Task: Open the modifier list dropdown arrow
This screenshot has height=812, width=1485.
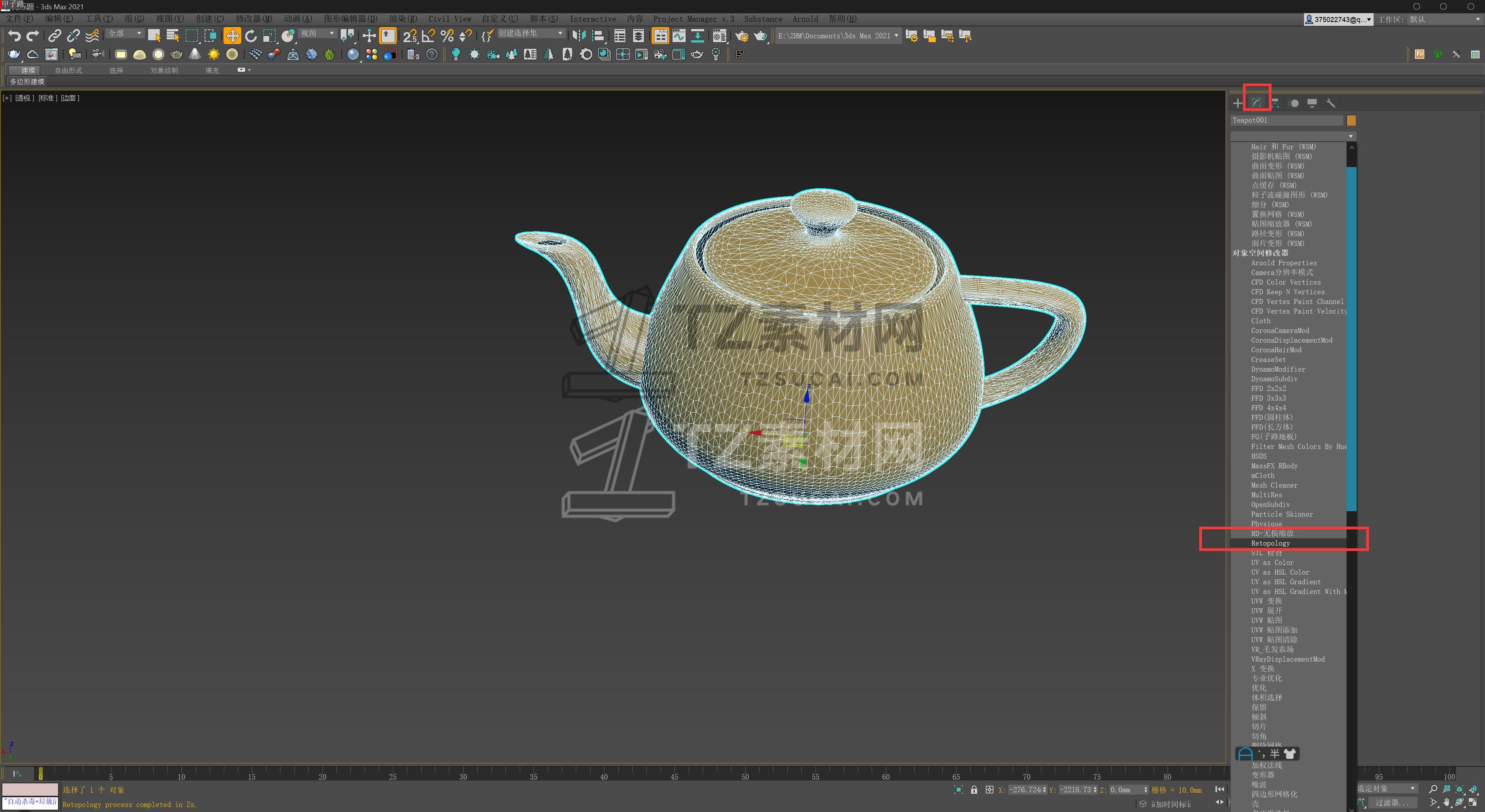Action: pos(1350,136)
